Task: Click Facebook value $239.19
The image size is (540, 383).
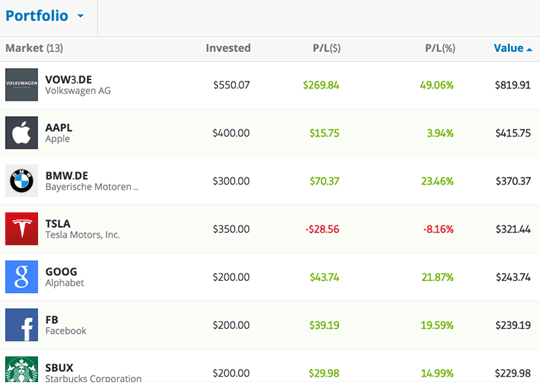Action: 513,325
